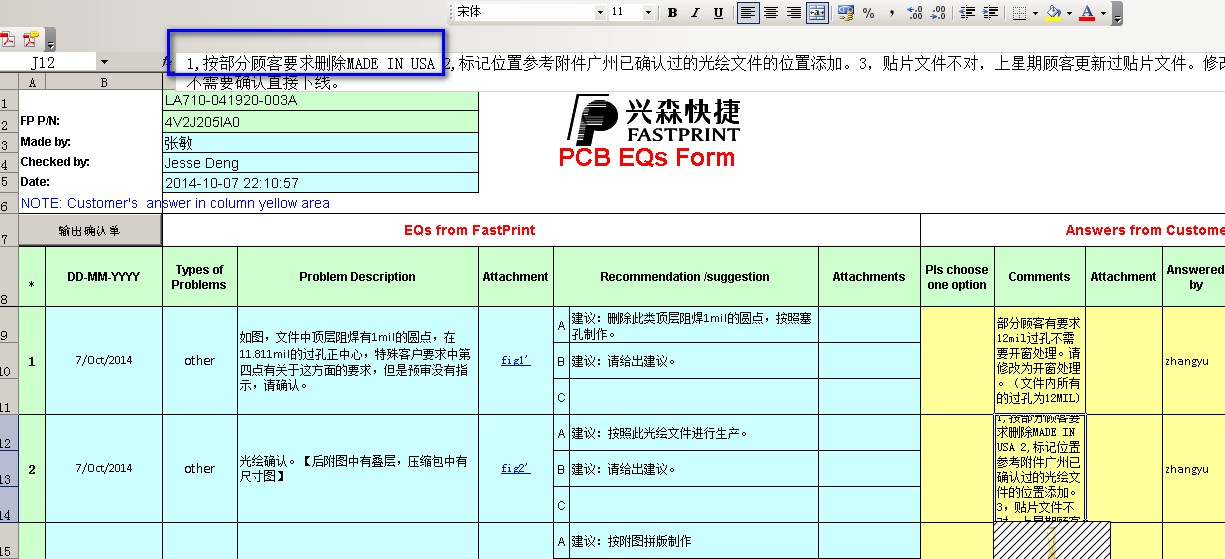Open the fig2' attachment link
The height and width of the screenshot is (559, 1225).
click(516, 468)
